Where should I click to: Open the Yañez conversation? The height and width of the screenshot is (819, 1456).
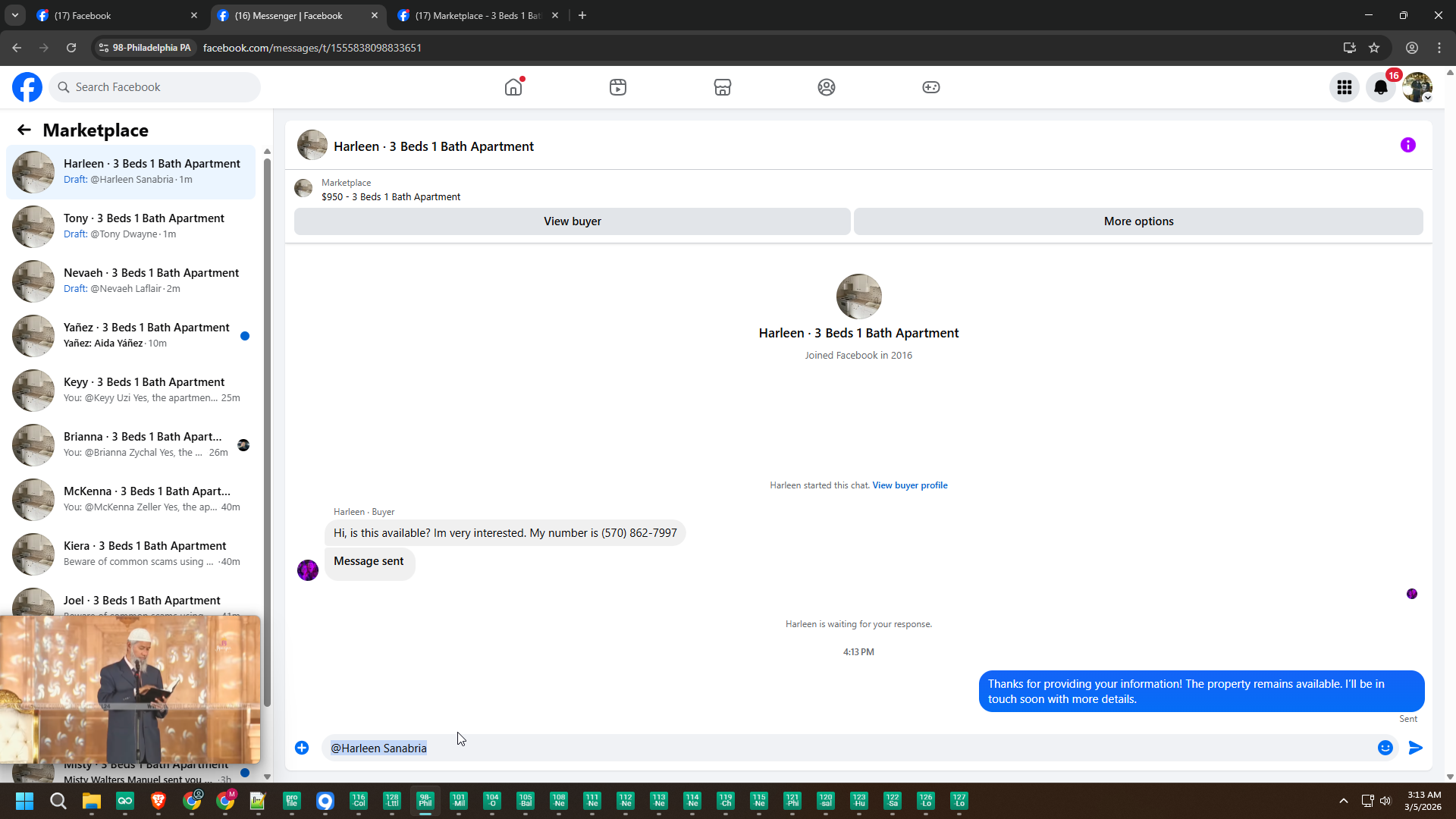(130, 336)
